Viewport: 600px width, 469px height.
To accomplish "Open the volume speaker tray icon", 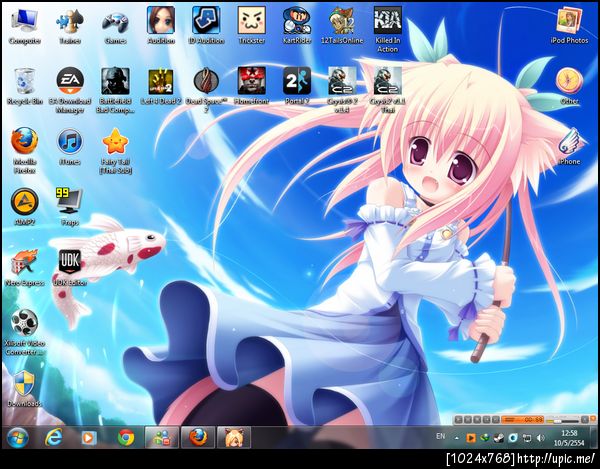I will point(540,438).
